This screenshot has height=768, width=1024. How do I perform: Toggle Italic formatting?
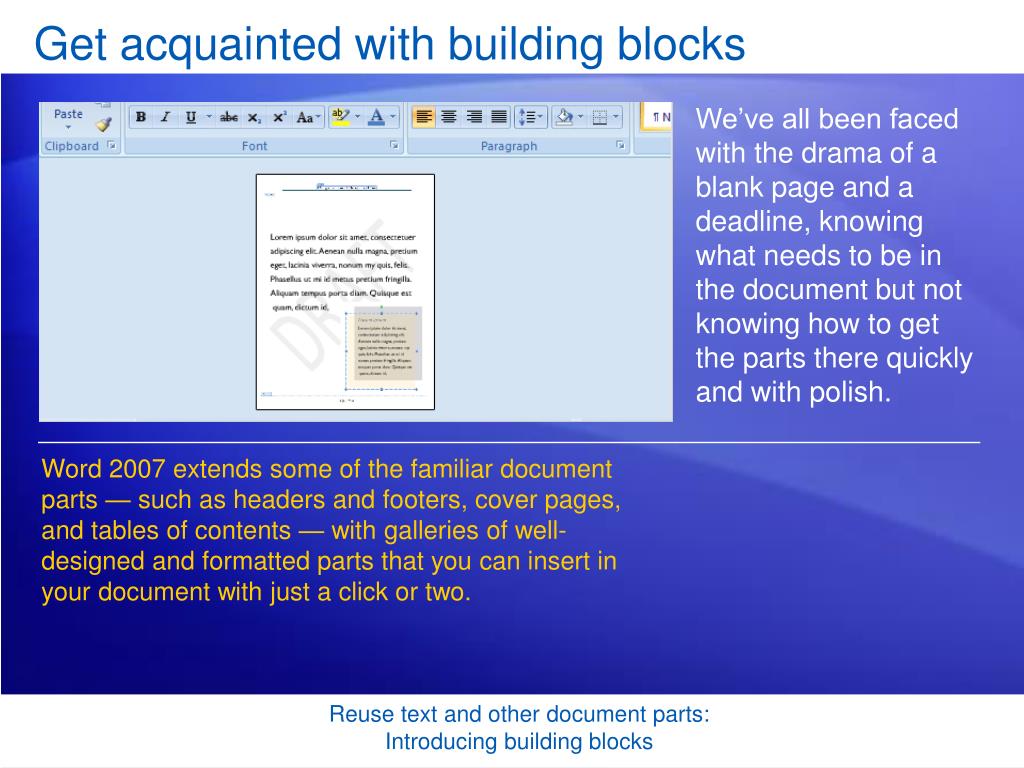165,118
